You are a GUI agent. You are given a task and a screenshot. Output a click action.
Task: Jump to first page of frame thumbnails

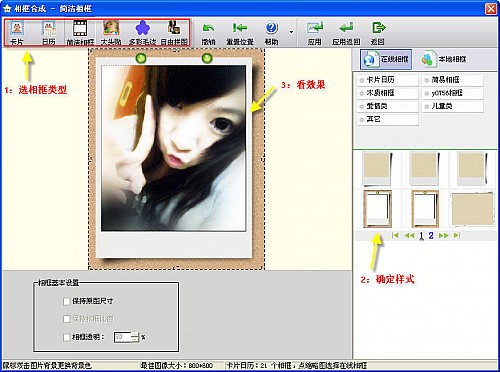(x=395, y=235)
